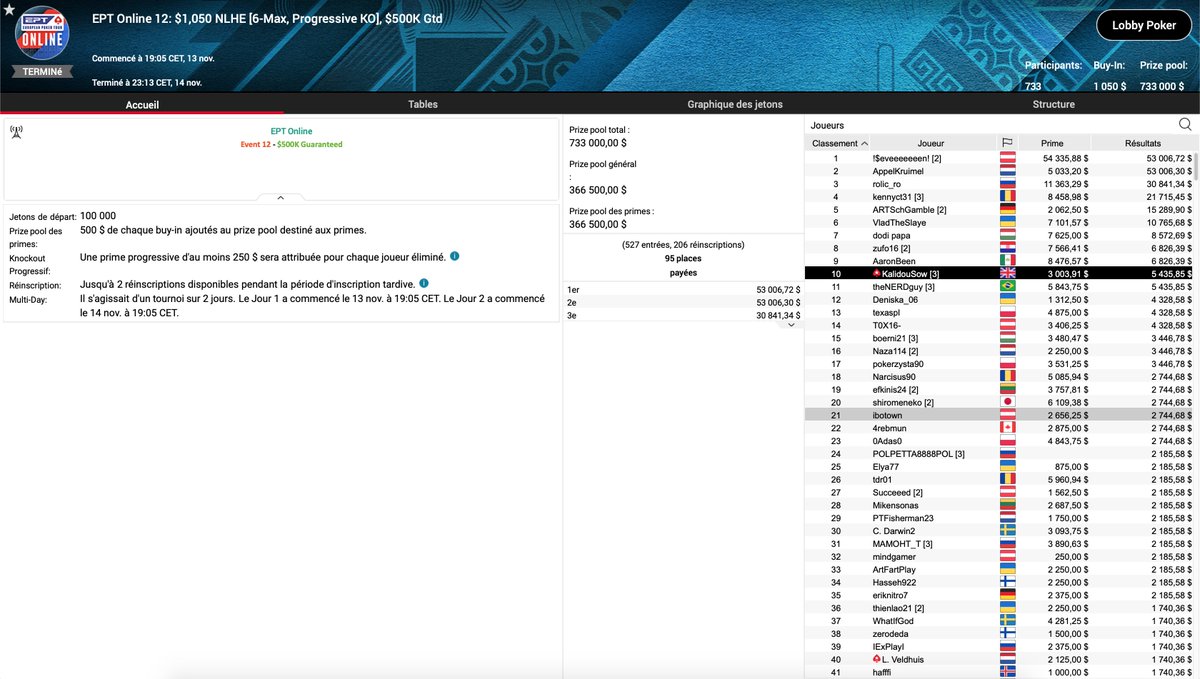Click the Lobby Poker button
The height and width of the screenshot is (679, 1200).
point(1142,25)
